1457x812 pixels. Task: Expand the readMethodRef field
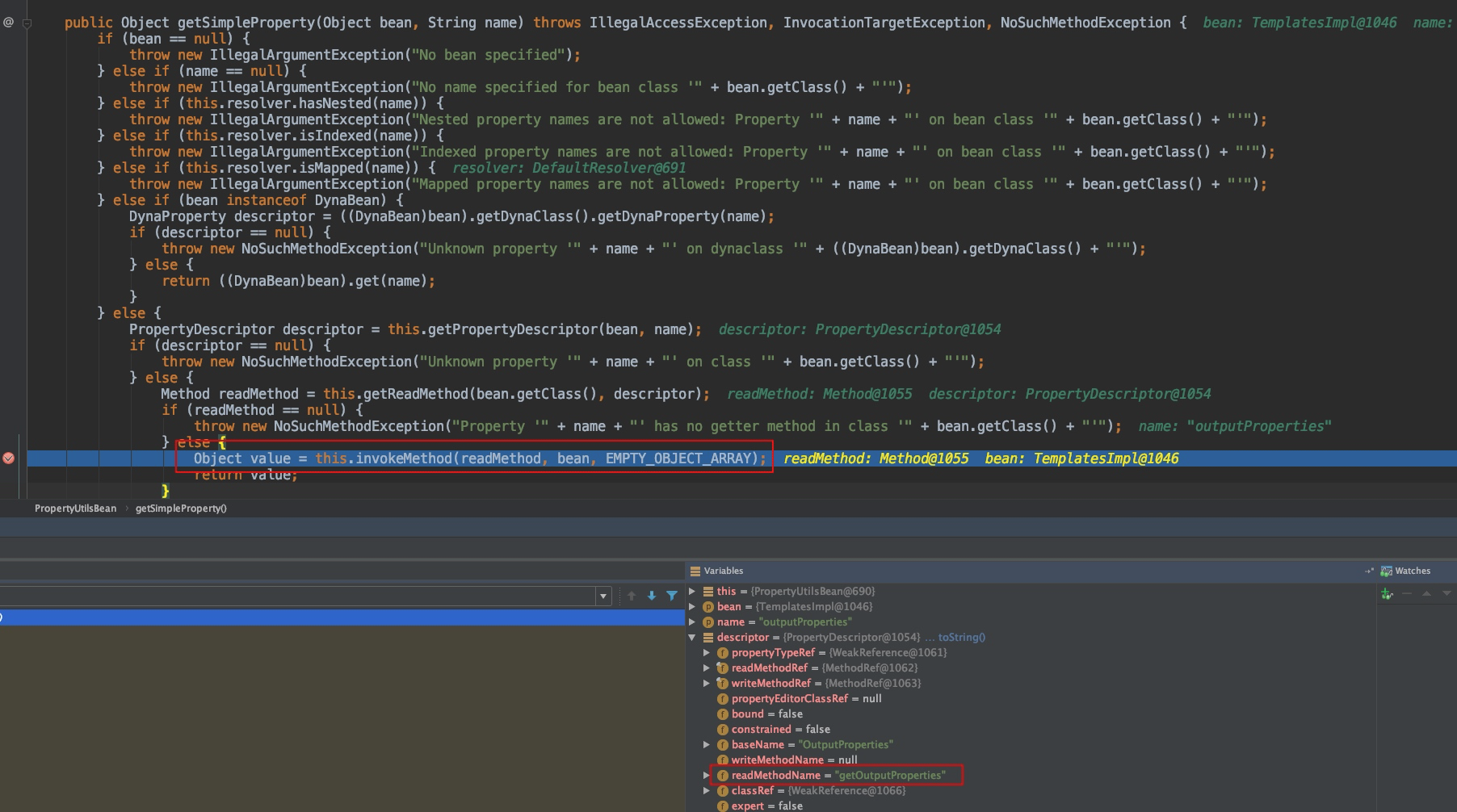tap(707, 668)
